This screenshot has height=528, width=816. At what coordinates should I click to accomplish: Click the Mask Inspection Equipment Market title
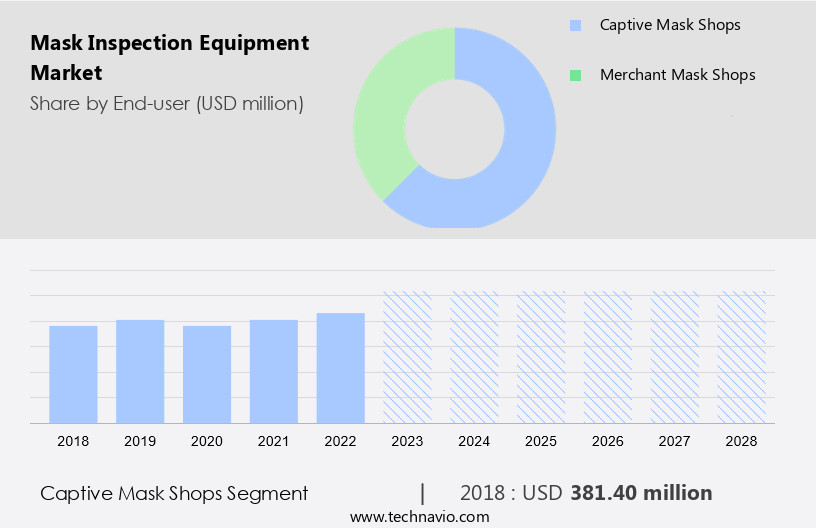[169, 58]
